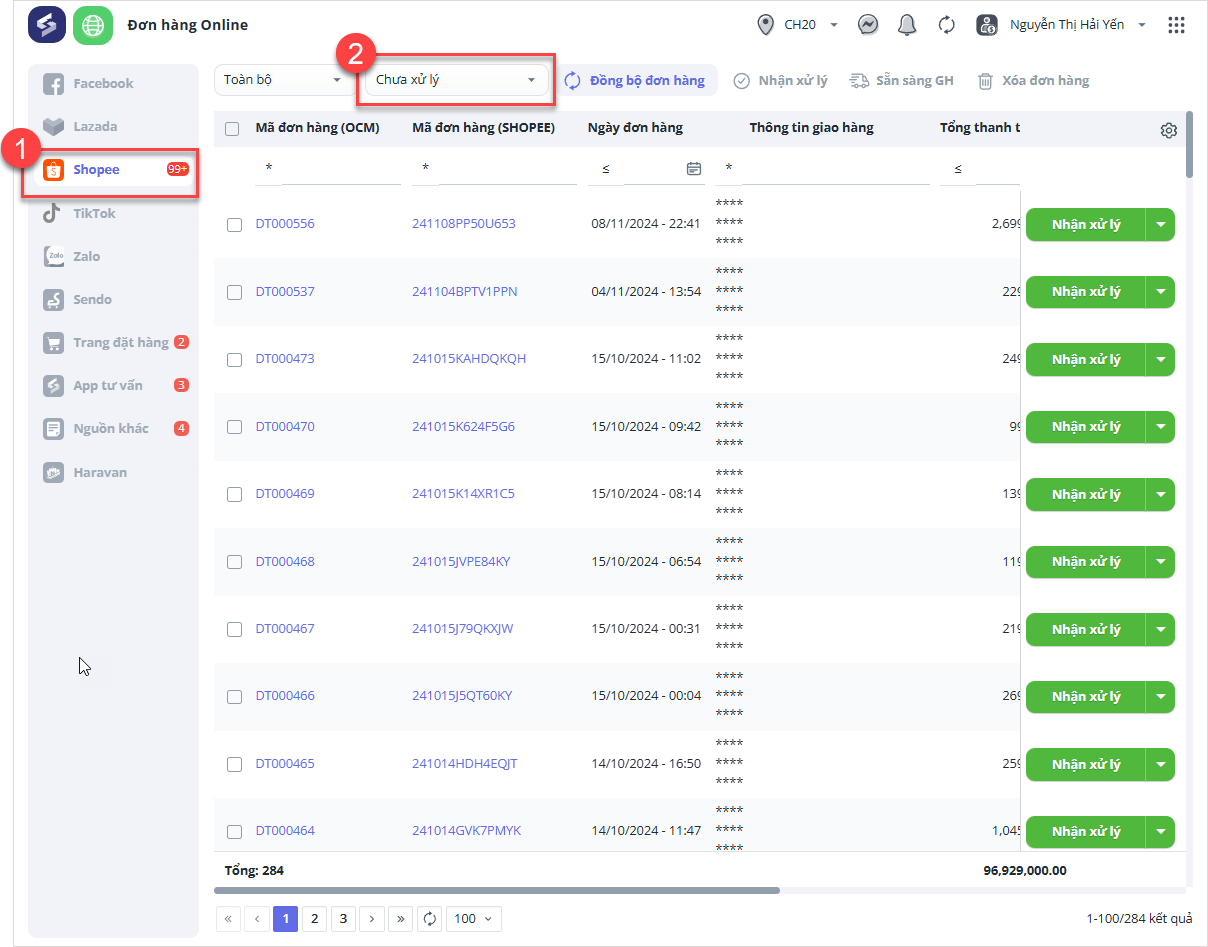The image size is (1208, 947).
Task: Check the box for order DT000468
Action: pos(234,562)
